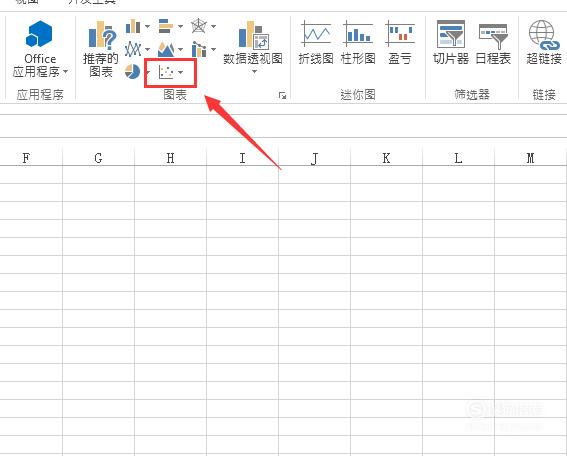Insert a Hyperlink (超链接)
Viewport: 567px width, 456px height.
(544, 43)
